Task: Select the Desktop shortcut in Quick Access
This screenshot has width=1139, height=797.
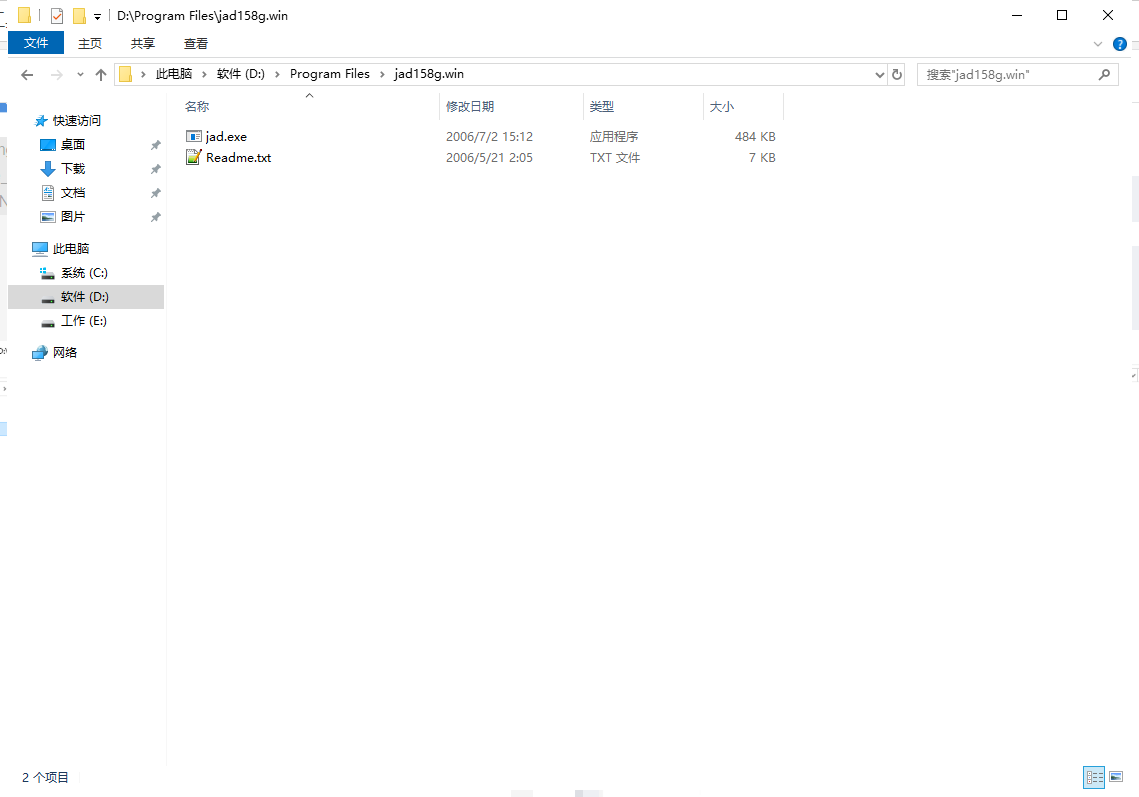Action: [x=72, y=144]
